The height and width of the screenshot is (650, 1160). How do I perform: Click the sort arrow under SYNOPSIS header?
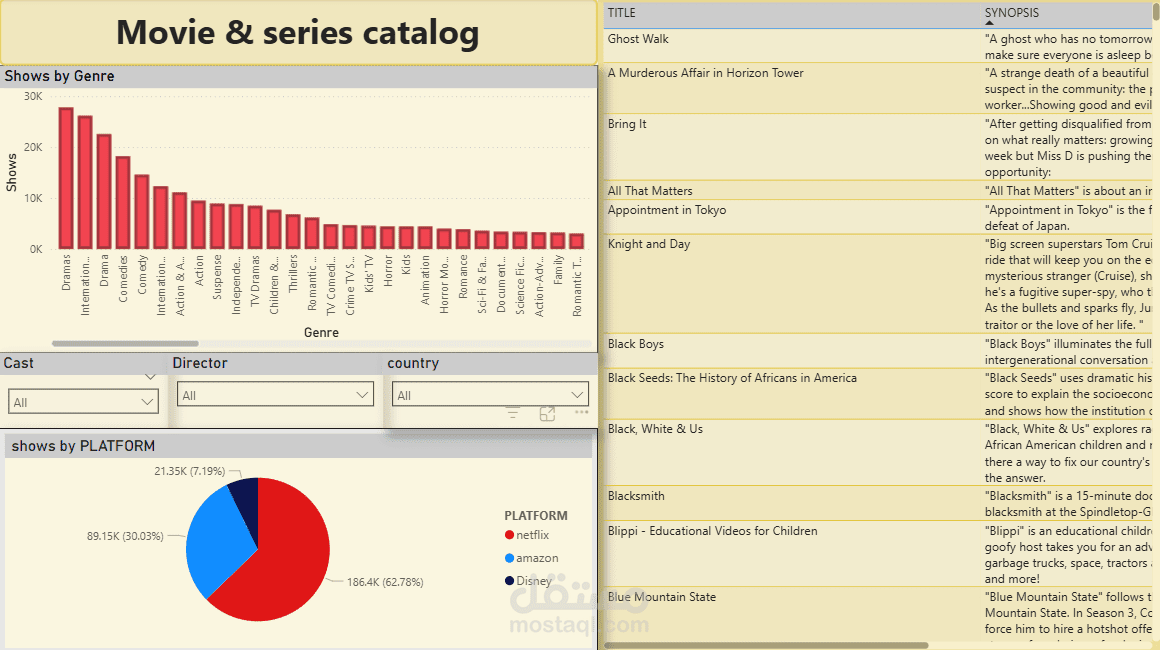click(989, 23)
